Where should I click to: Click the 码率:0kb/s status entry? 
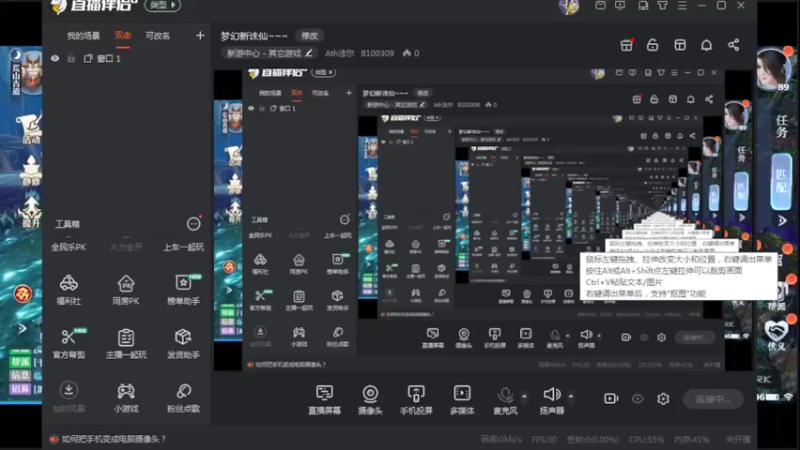click(x=501, y=439)
